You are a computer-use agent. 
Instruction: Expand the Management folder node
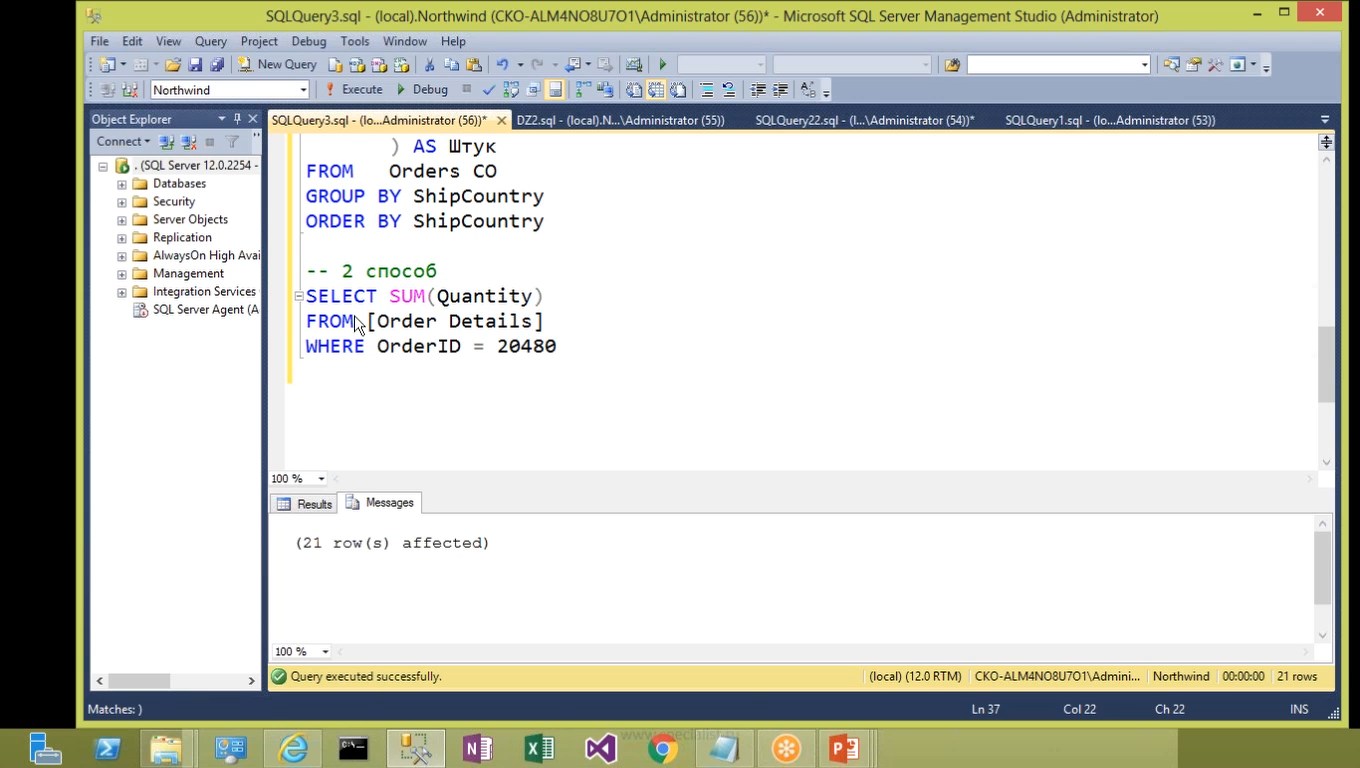[x=122, y=274]
